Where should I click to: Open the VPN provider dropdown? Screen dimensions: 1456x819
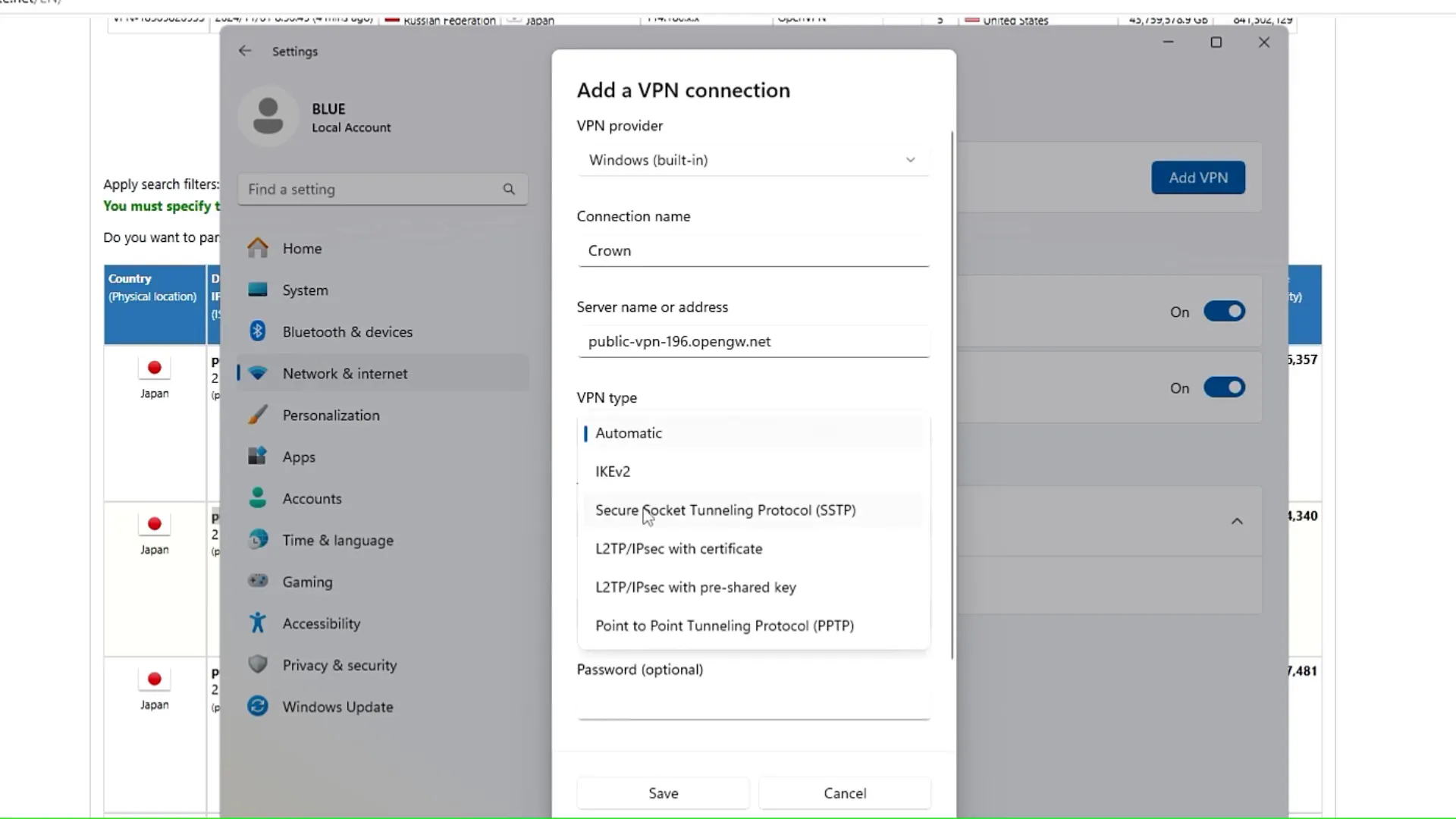(754, 160)
